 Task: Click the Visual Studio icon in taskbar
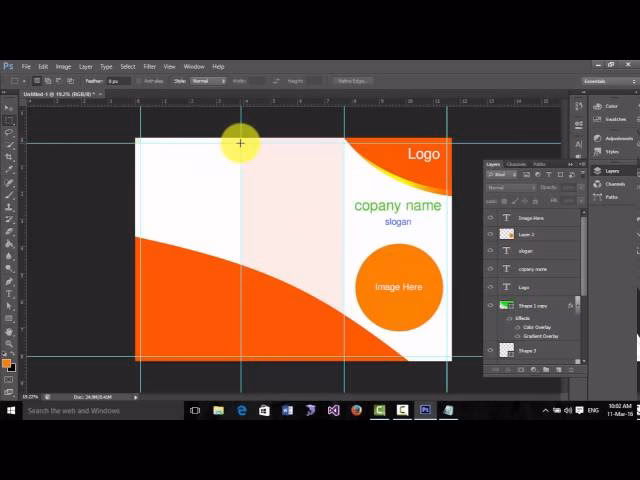pyautogui.click(x=334, y=410)
